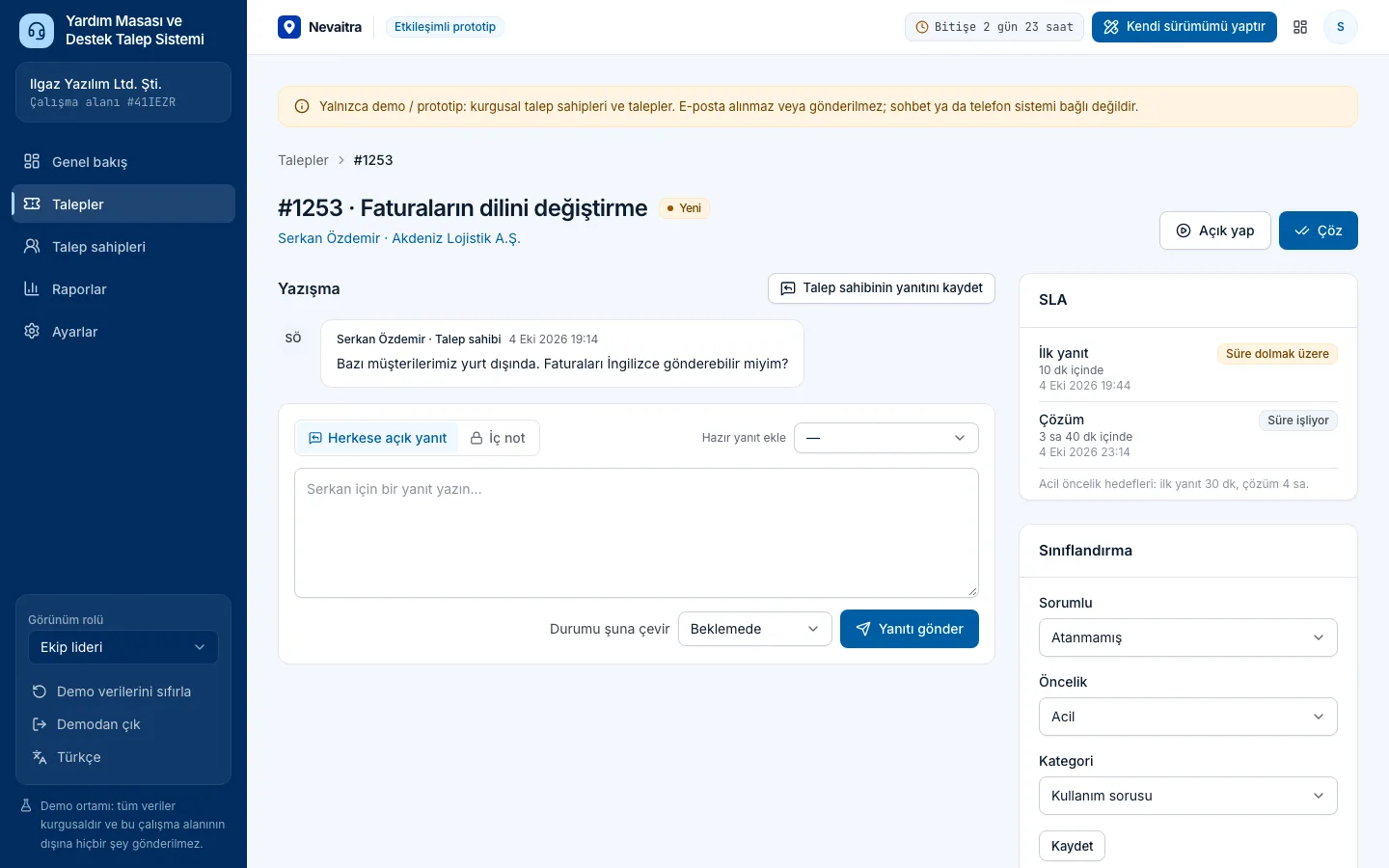Click the Kaydet button
Image resolution: width=1389 pixels, height=868 pixels.
point(1072,846)
